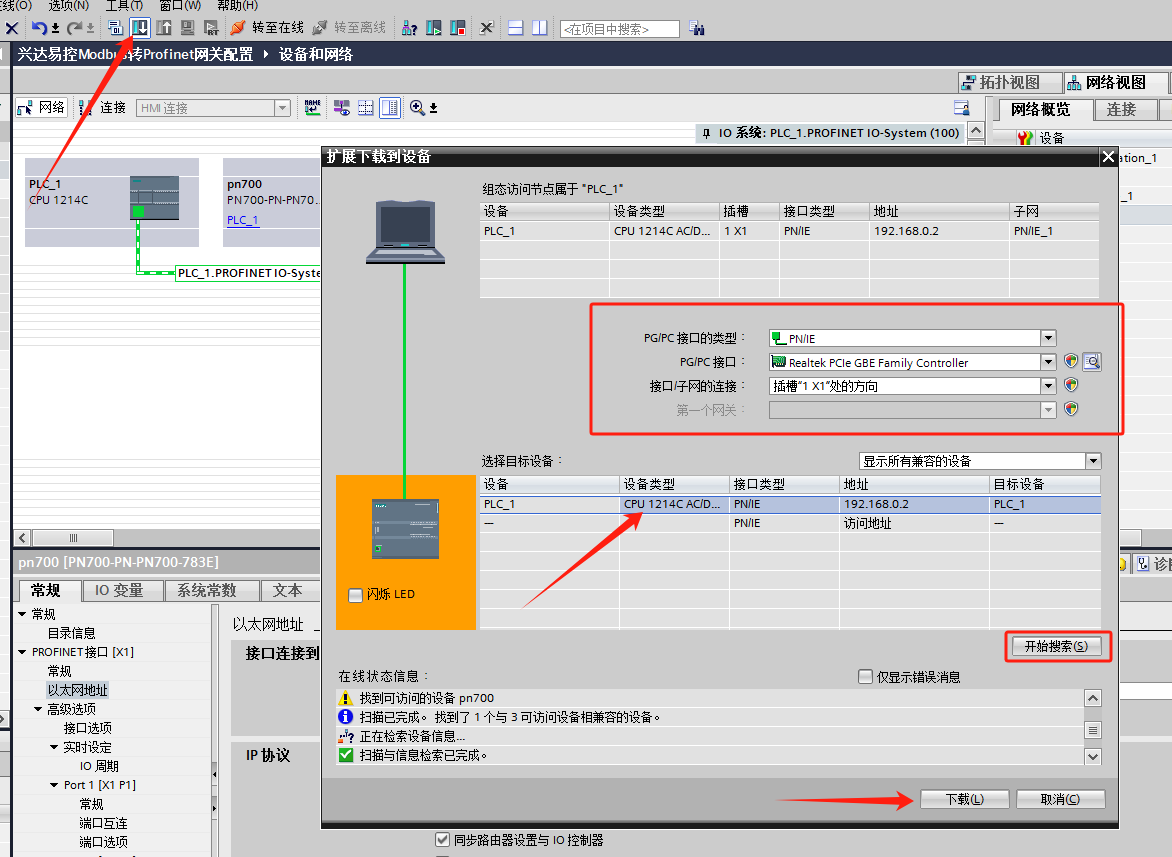Select the access address (访问地址) row

pyautogui.click(x=790, y=523)
